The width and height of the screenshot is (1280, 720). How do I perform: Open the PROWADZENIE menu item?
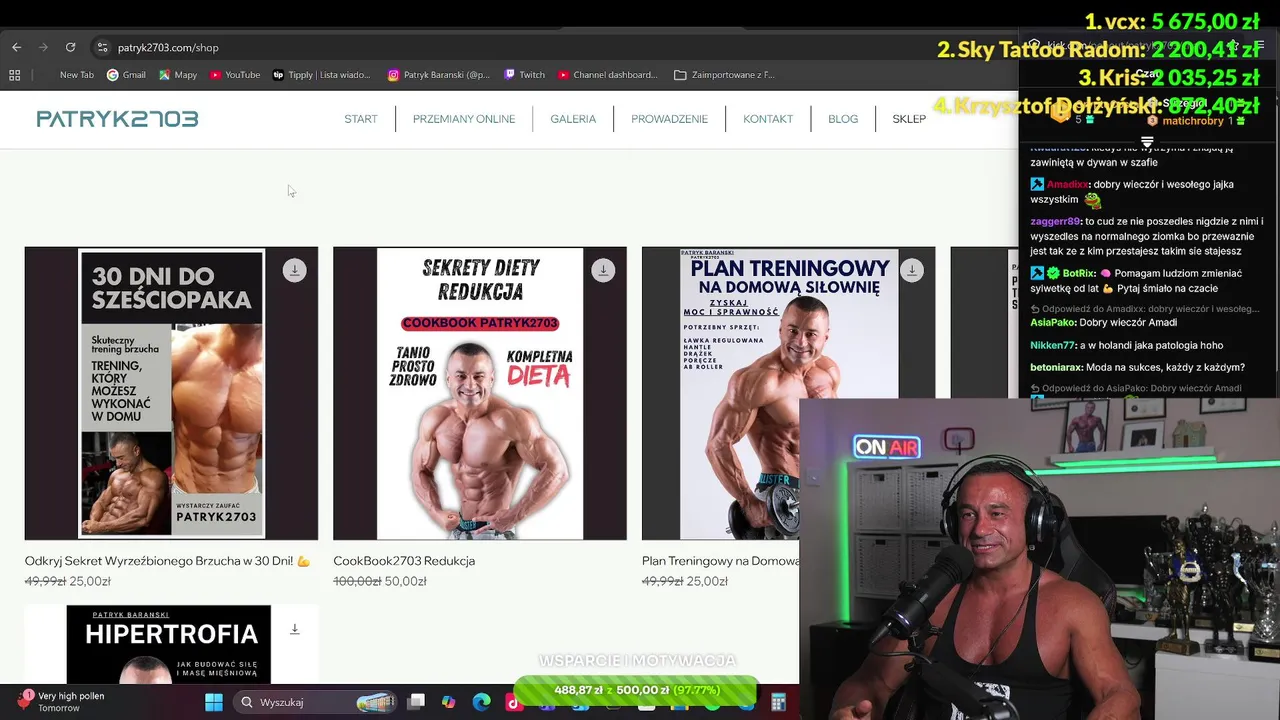pos(669,119)
